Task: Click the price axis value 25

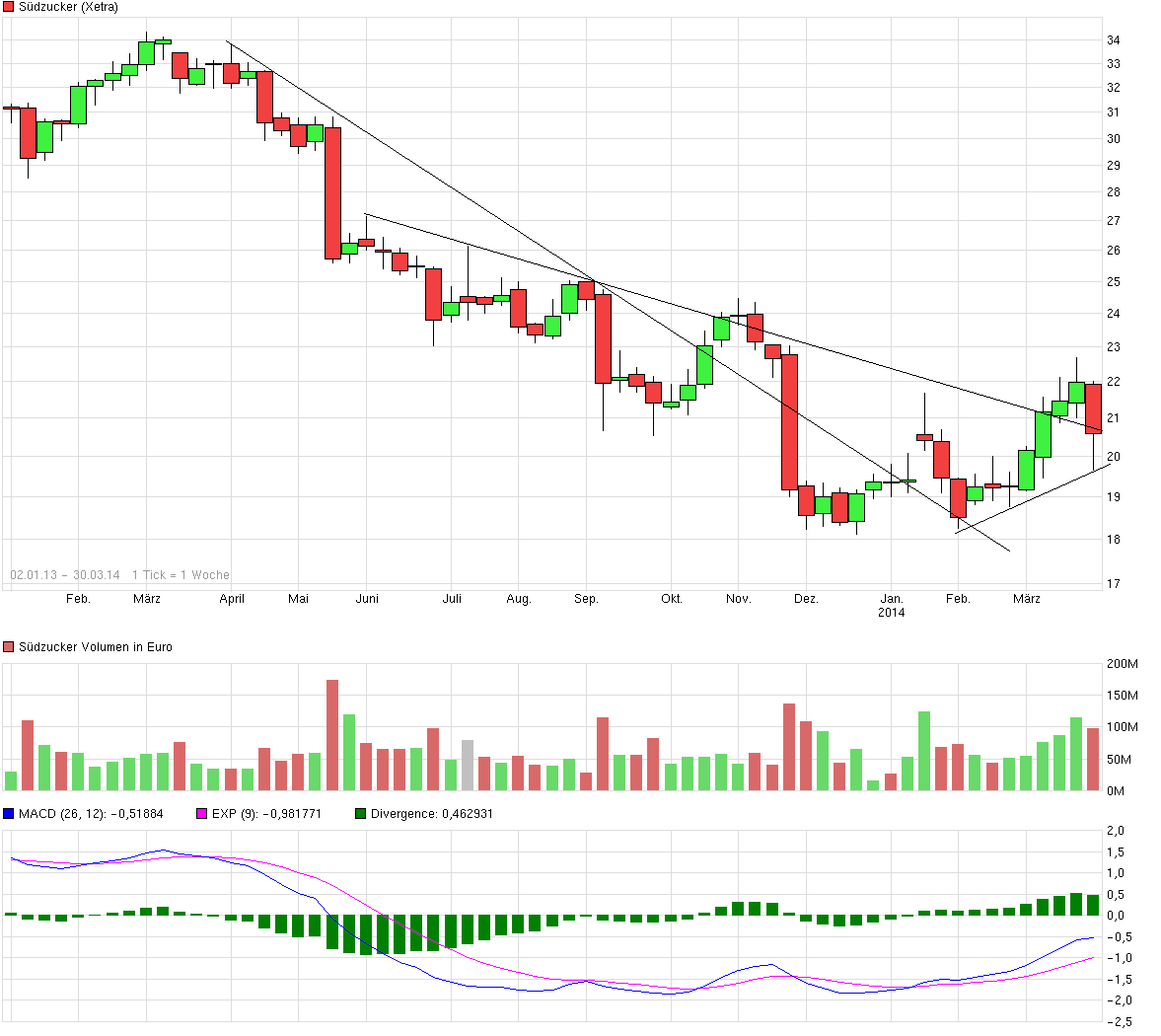Action: click(1114, 282)
